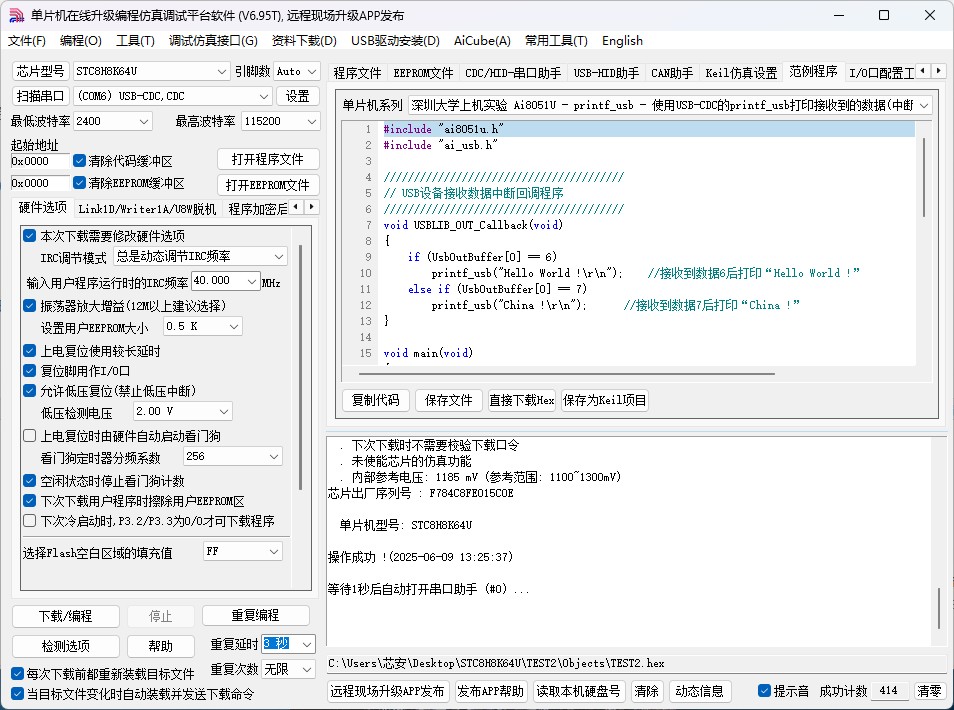Click 重复编程 button
The image size is (954, 710).
[x=256, y=615]
